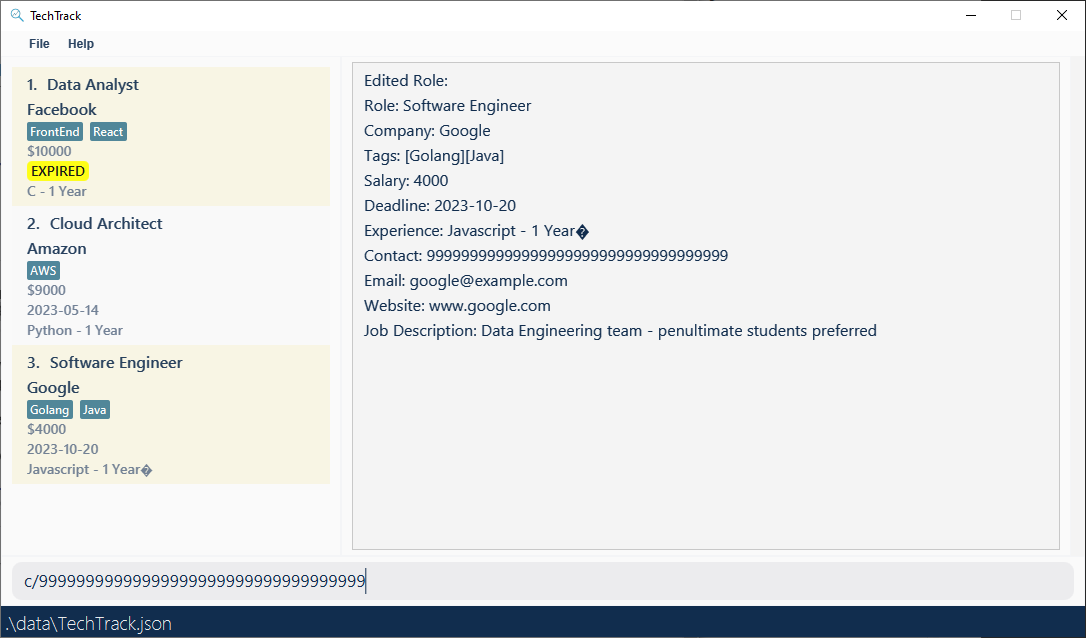Click 'Tags: [Golang][Java]' result line
Screen dimensions: 1086x638
click(434, 155)
